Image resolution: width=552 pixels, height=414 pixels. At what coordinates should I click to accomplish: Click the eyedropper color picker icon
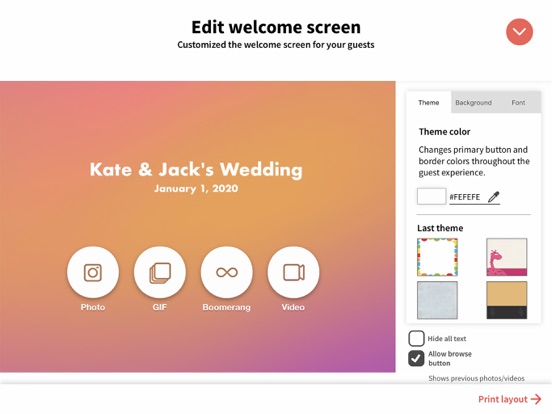click(x=494, y=197)
